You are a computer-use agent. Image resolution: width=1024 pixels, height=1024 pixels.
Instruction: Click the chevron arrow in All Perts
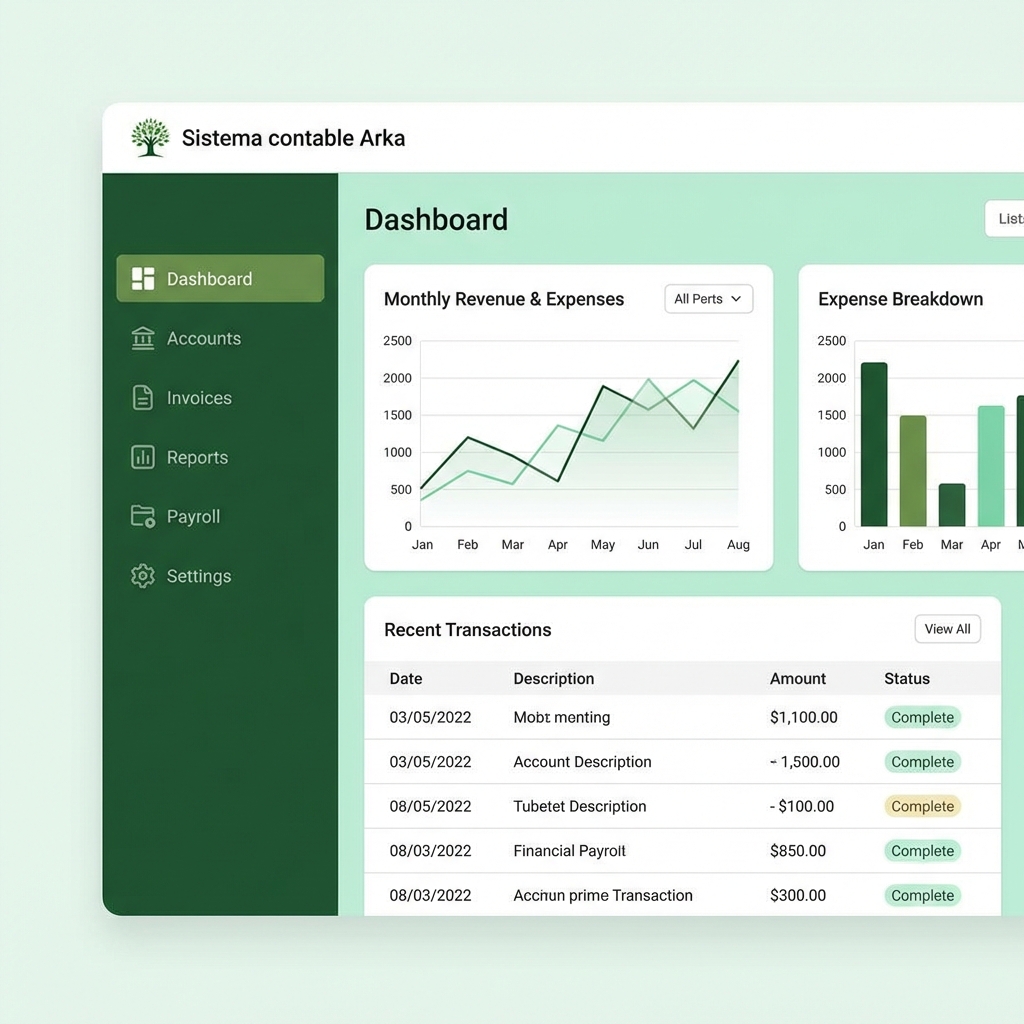tap(736, 299)
